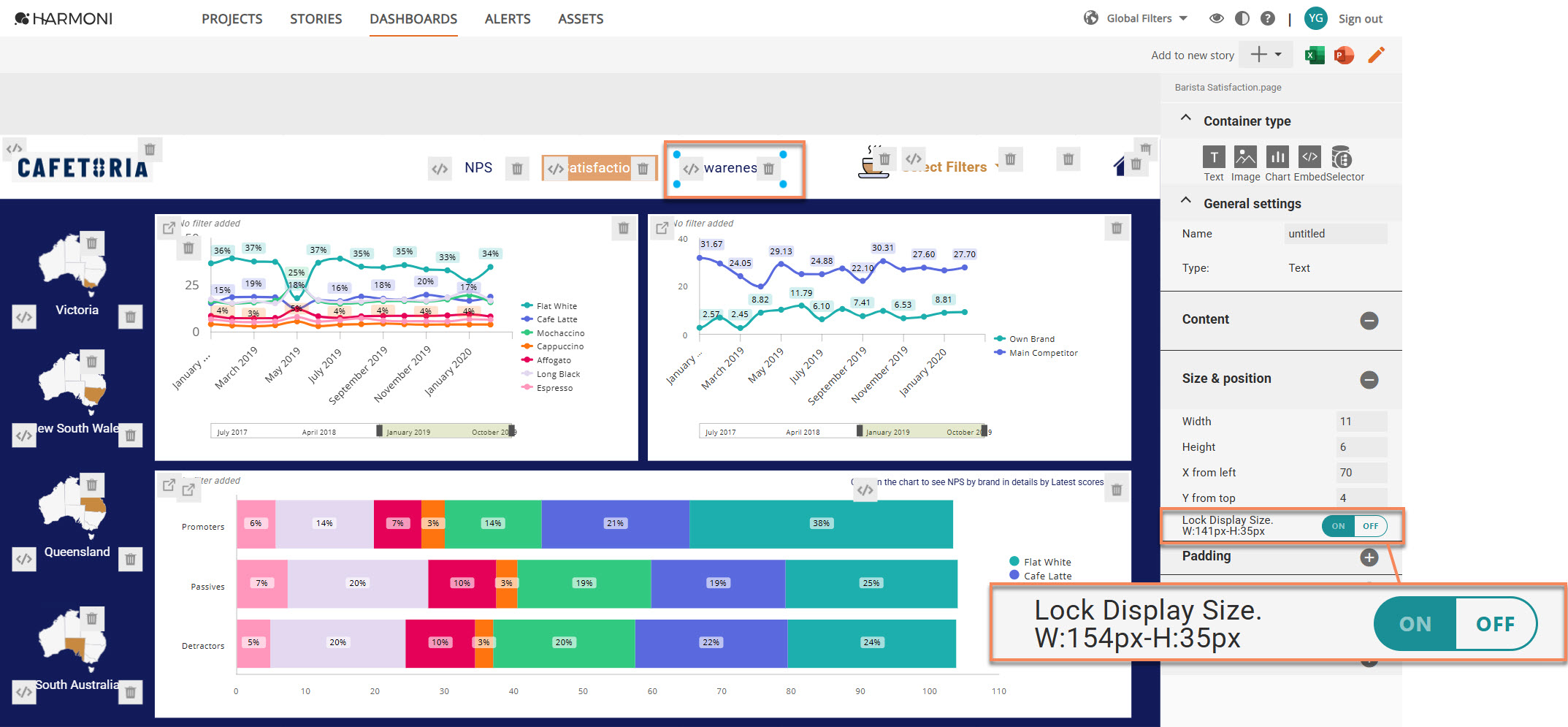Toggle the contrast mode icon in top bar

[x=1242, y=18]
